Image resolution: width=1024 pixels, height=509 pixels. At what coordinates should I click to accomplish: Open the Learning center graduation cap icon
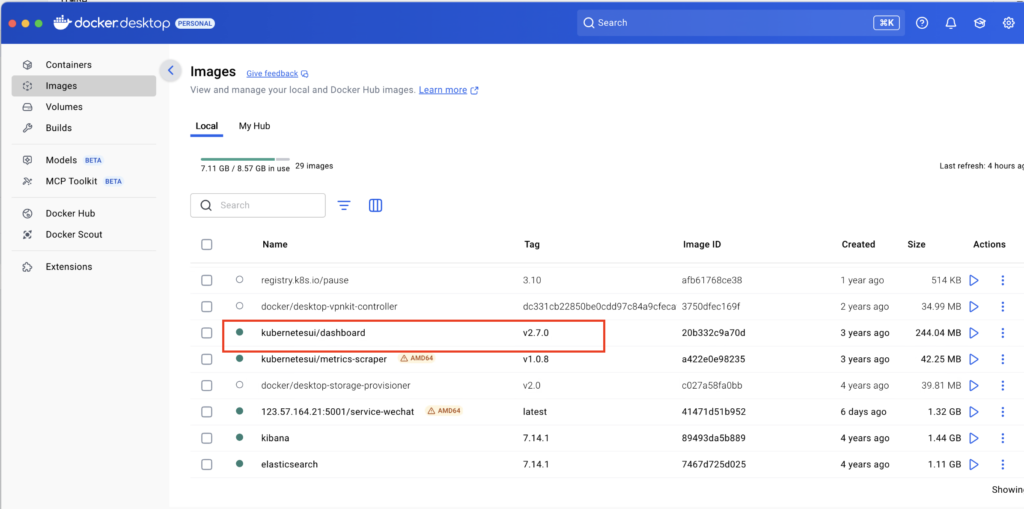pos(980,23)
